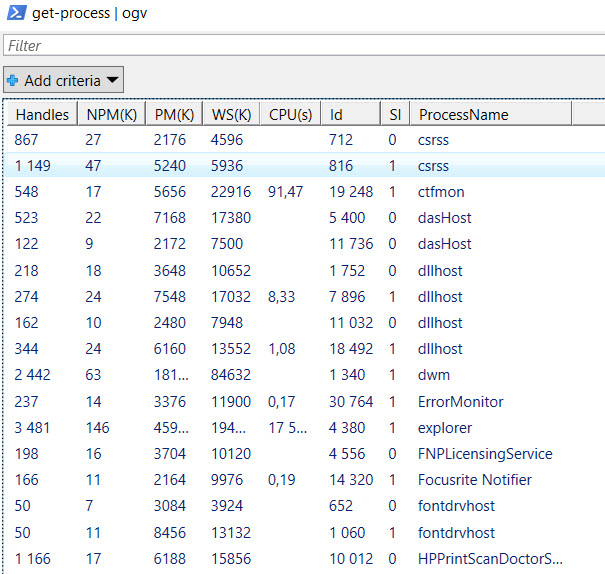Sort by the Id column header

click(x=350, y=115)
